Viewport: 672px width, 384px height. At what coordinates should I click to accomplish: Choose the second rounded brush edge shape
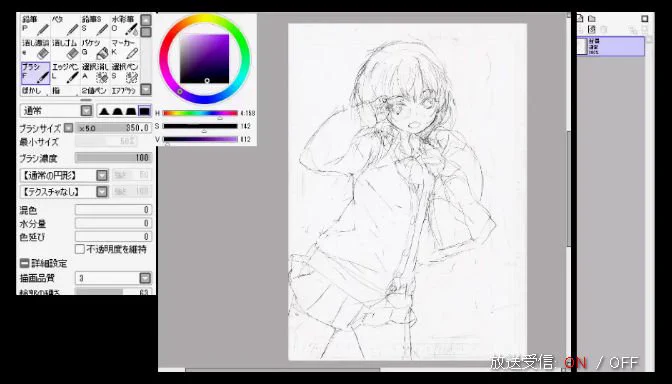tap(117, 111)
